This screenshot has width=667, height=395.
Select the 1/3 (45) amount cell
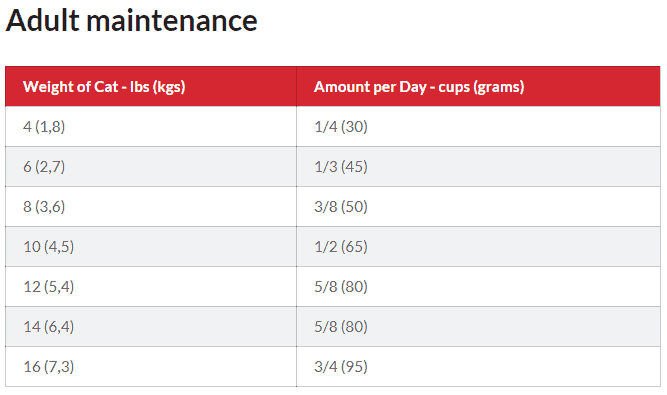[478, 166]
